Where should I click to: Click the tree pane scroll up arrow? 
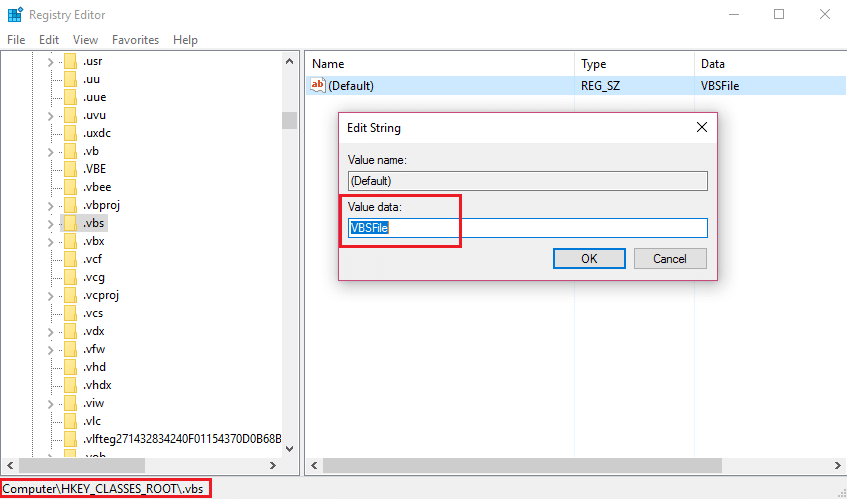pyautogui.click(x=290, y=61)
